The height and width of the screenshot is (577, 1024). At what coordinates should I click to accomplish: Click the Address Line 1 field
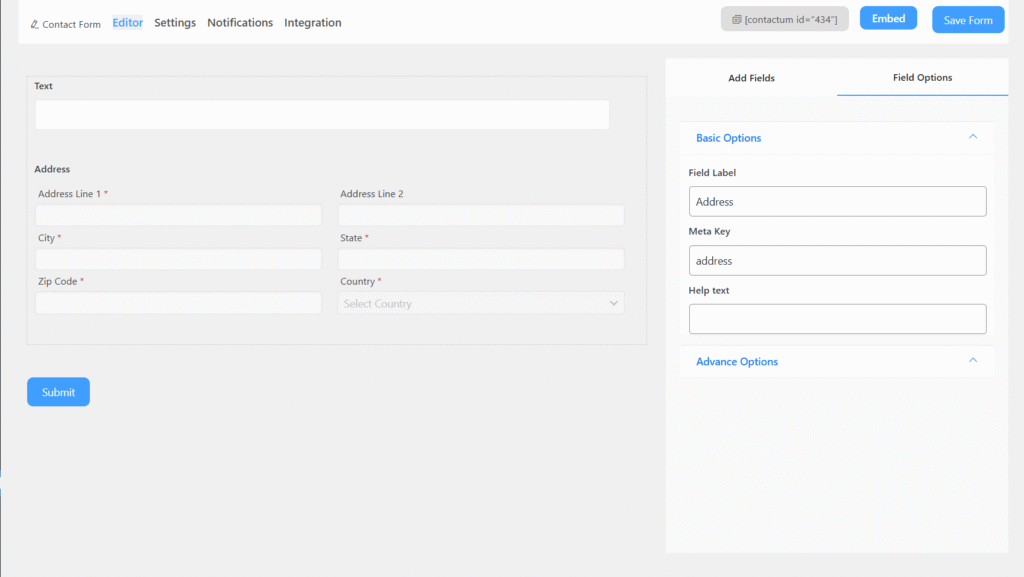(179, 215)
